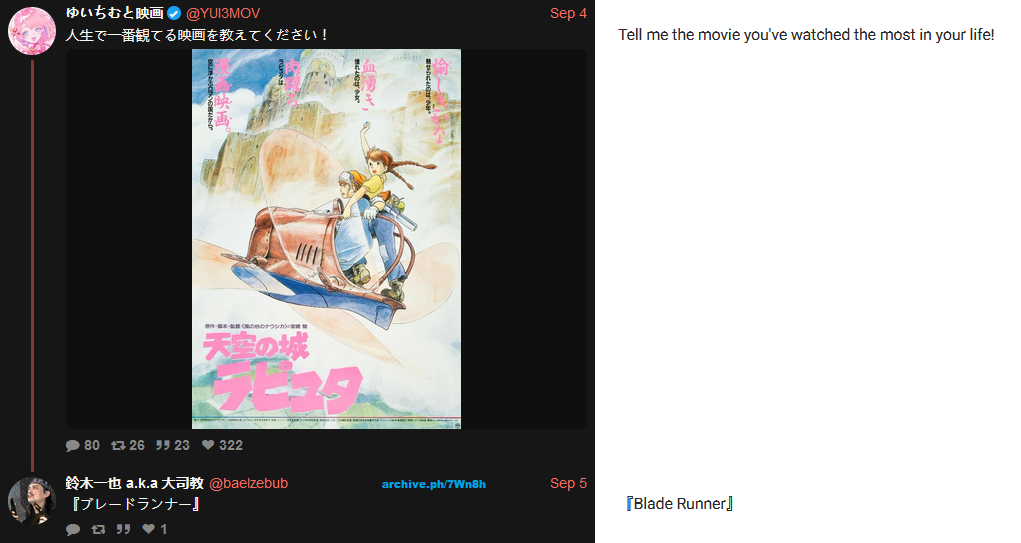Screen dimensions: 1021x543
Task: Click the retweet icon under the Blade Runner reply
Action: pos(98,529)
